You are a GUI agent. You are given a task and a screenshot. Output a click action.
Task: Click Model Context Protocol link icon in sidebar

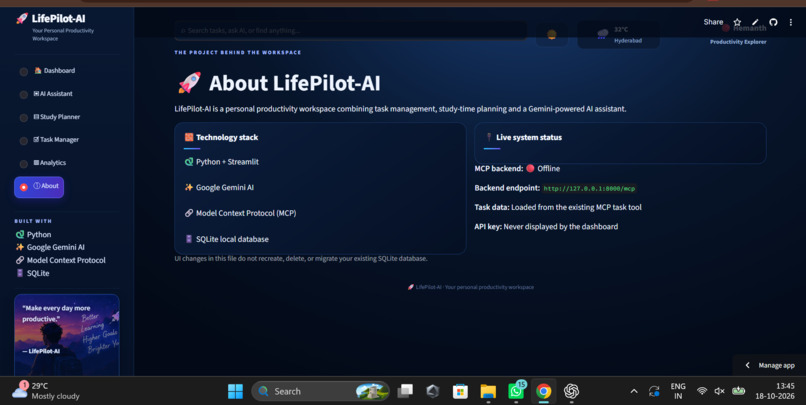pyautogui.click(x=20, y=260)
